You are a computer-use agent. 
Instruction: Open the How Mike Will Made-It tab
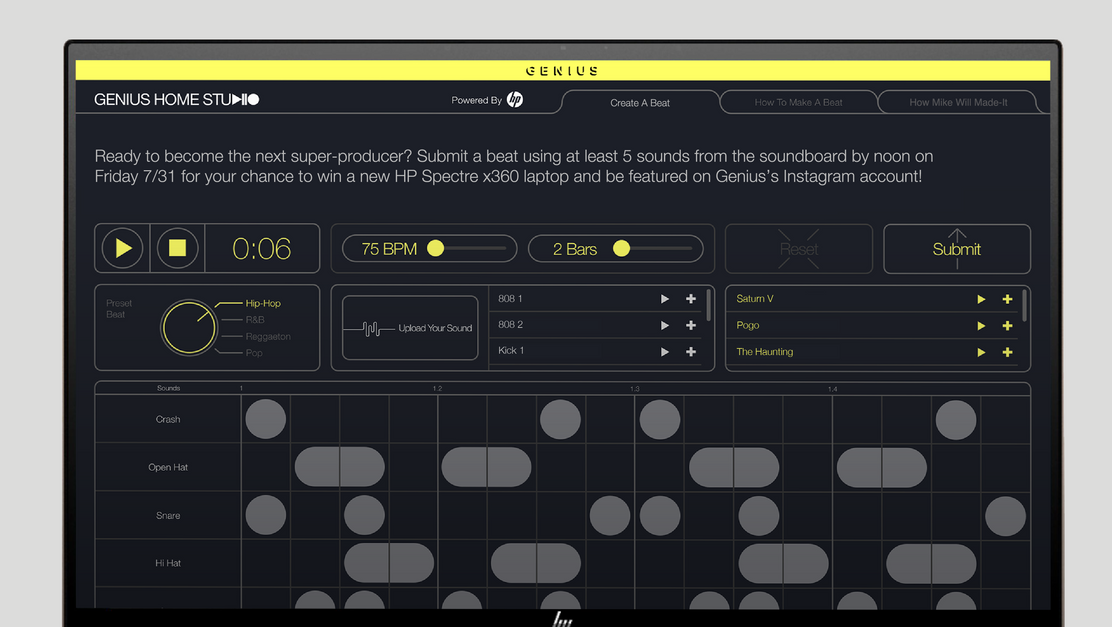[x=958, y=102]
